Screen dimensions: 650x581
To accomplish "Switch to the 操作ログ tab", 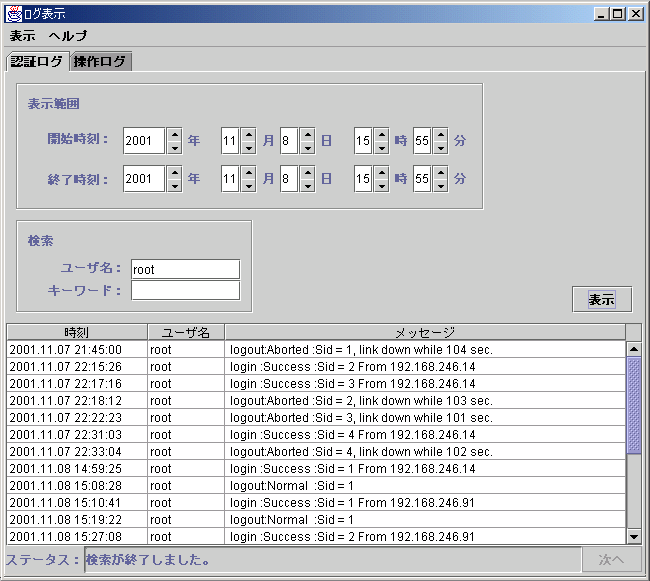I will coord(100,62).
